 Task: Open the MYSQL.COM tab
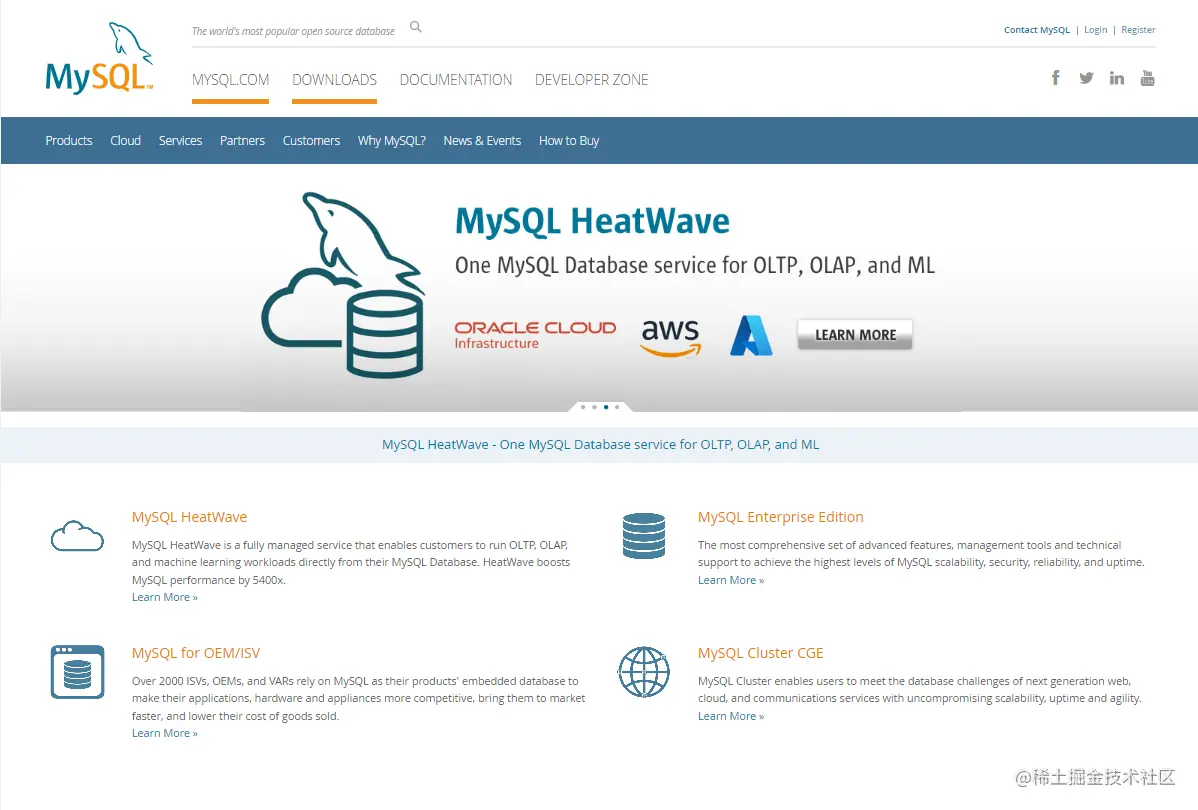tap(231, 80)
